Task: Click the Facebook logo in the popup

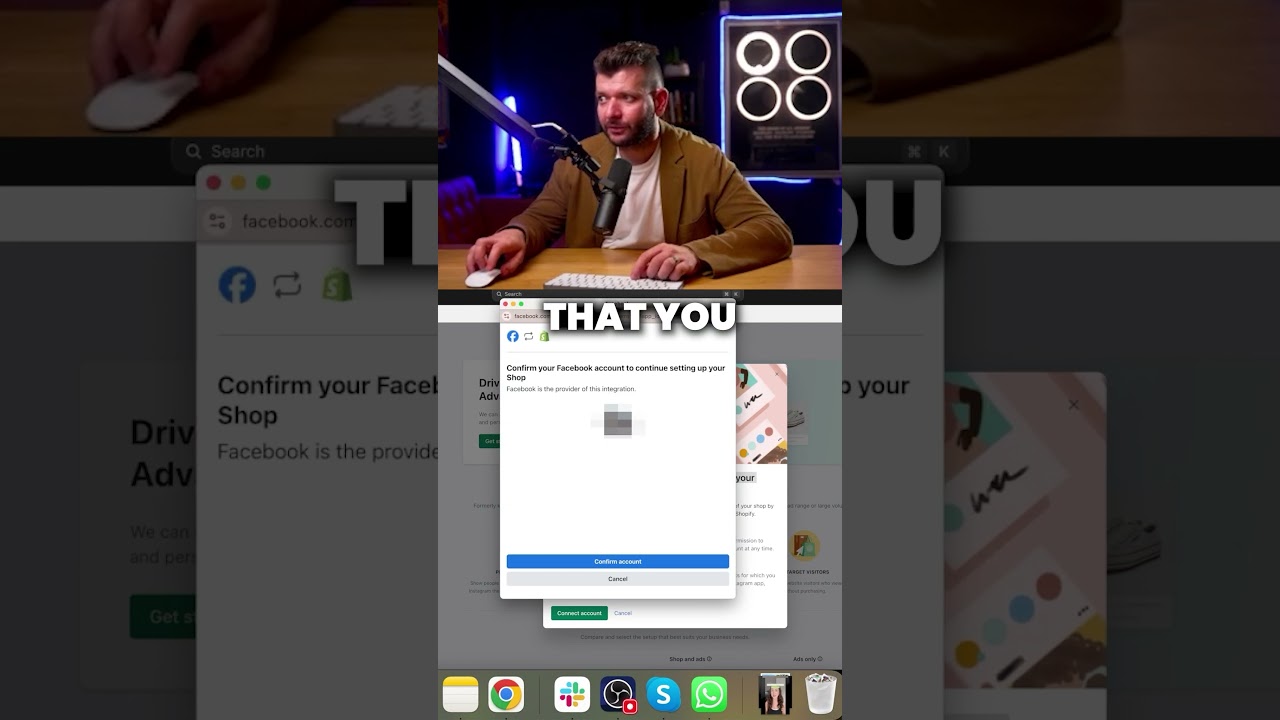Action: [x=513, y=336]
